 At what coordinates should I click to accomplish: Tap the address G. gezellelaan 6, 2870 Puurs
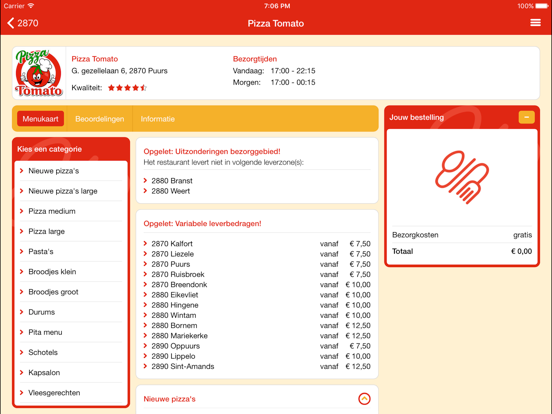pos(119,71)
